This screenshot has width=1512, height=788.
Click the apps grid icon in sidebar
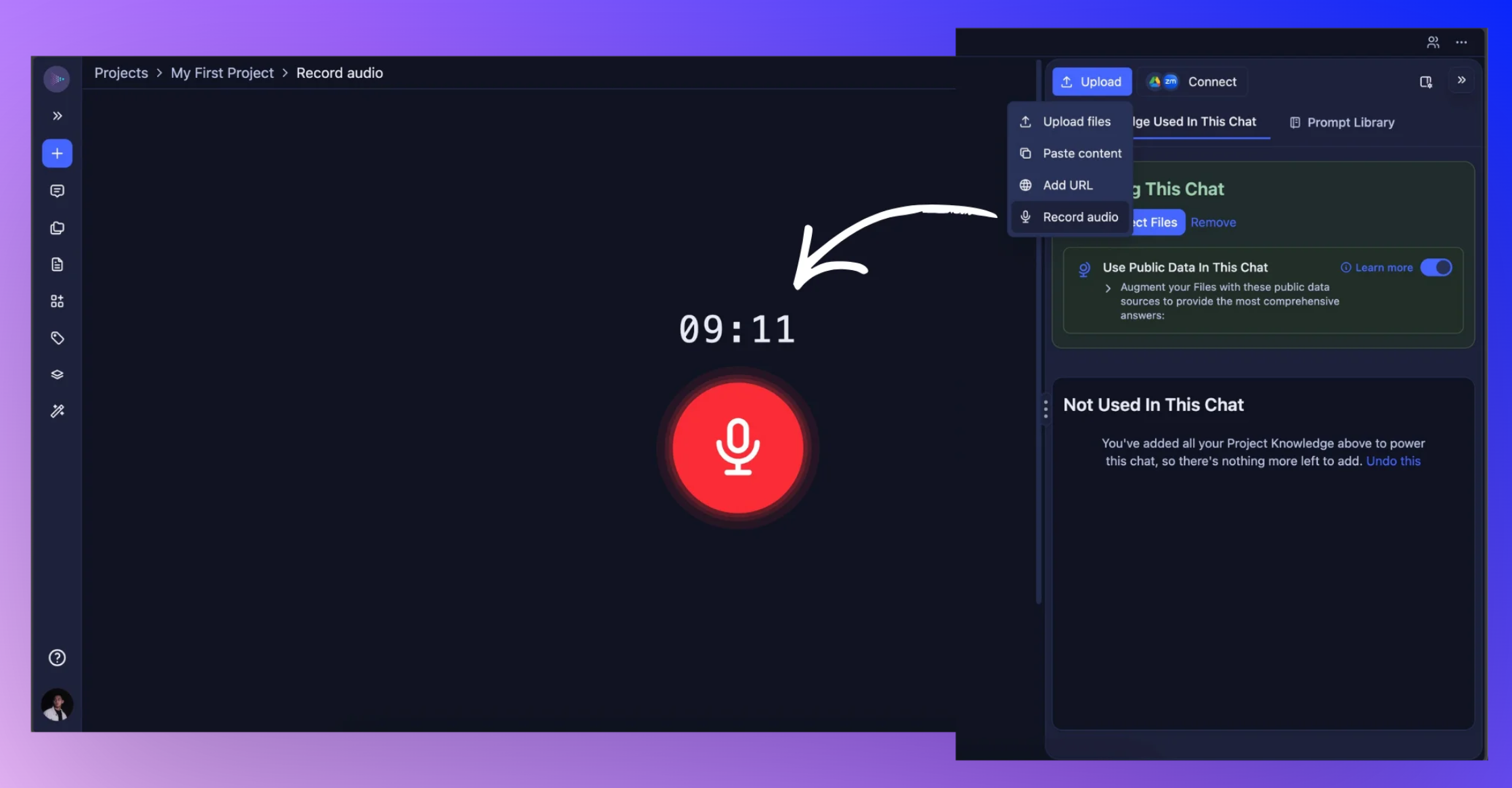57,301
